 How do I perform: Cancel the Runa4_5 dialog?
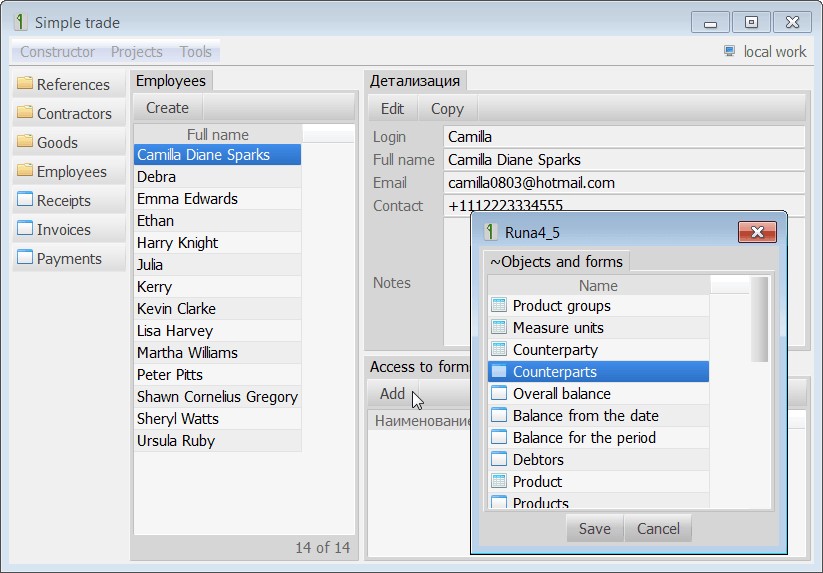tap(657, 529)
